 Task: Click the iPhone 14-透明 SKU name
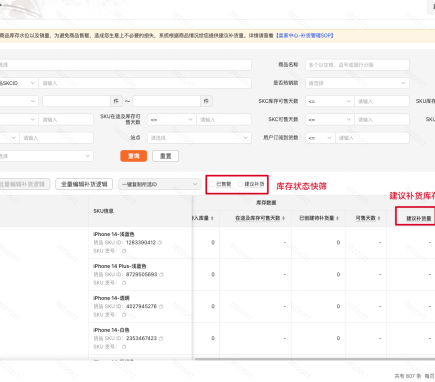point(111,298)
